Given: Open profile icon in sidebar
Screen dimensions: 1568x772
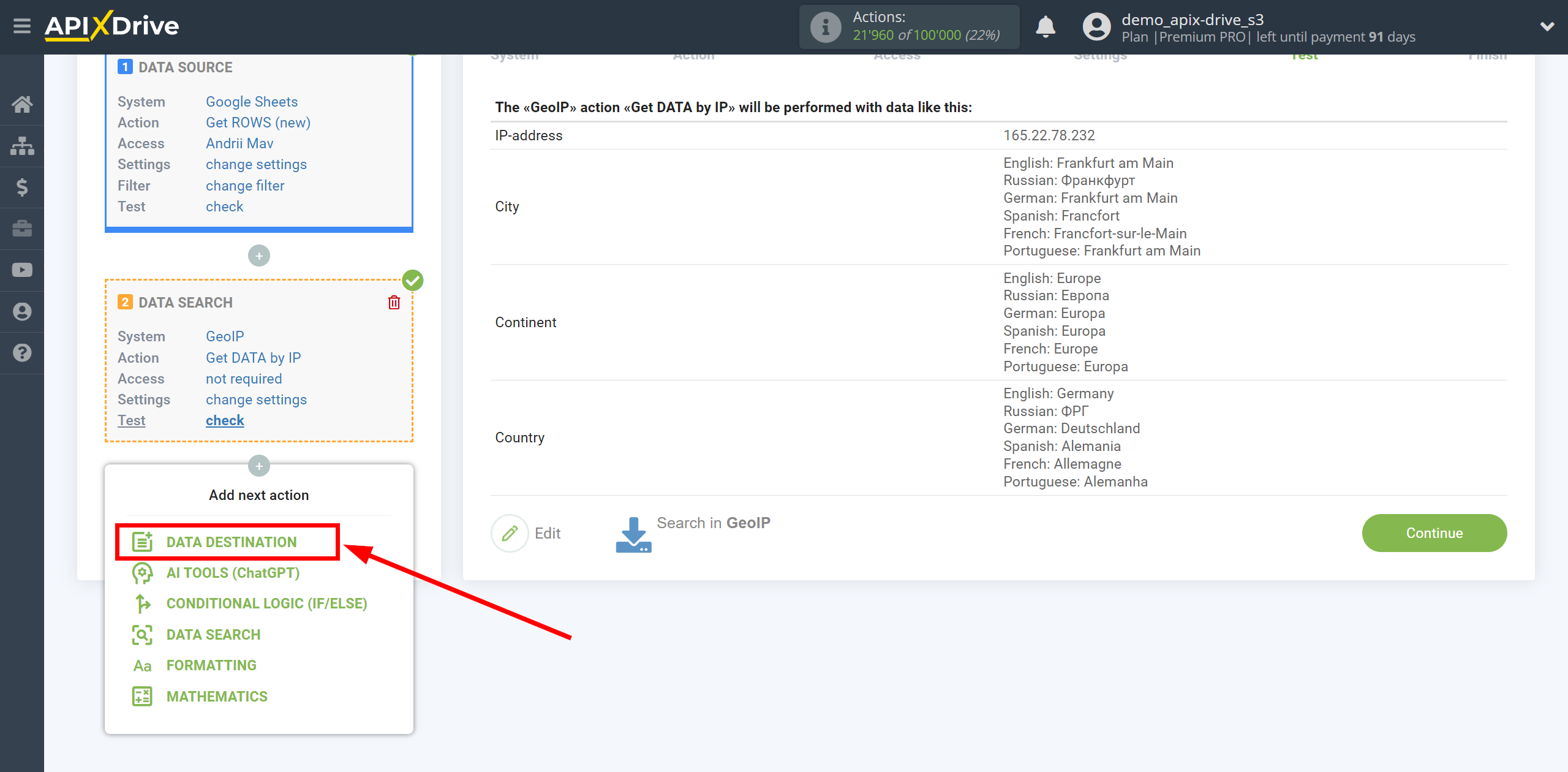Looking at the screenshot, I should click(x=22, y=311).
